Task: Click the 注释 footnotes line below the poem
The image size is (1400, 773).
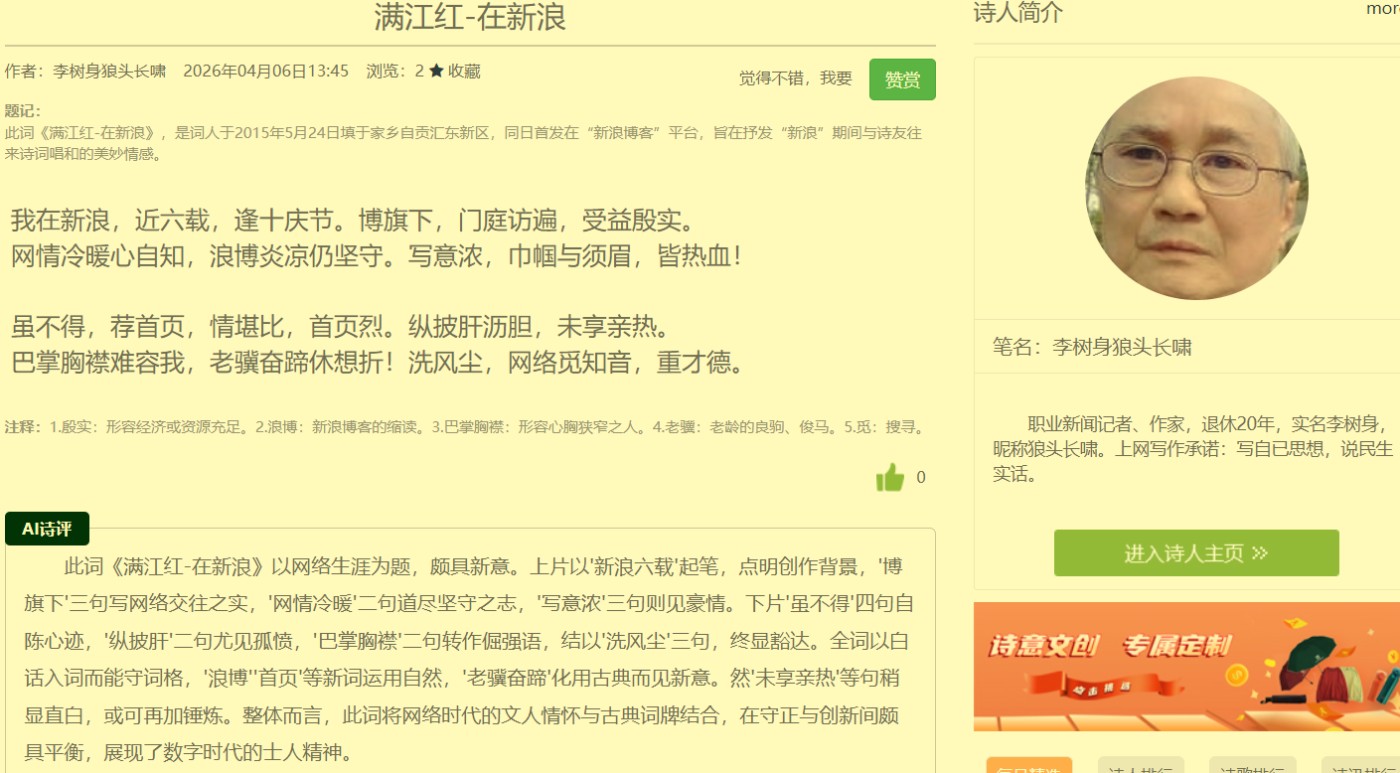Action: pos(463,427)
